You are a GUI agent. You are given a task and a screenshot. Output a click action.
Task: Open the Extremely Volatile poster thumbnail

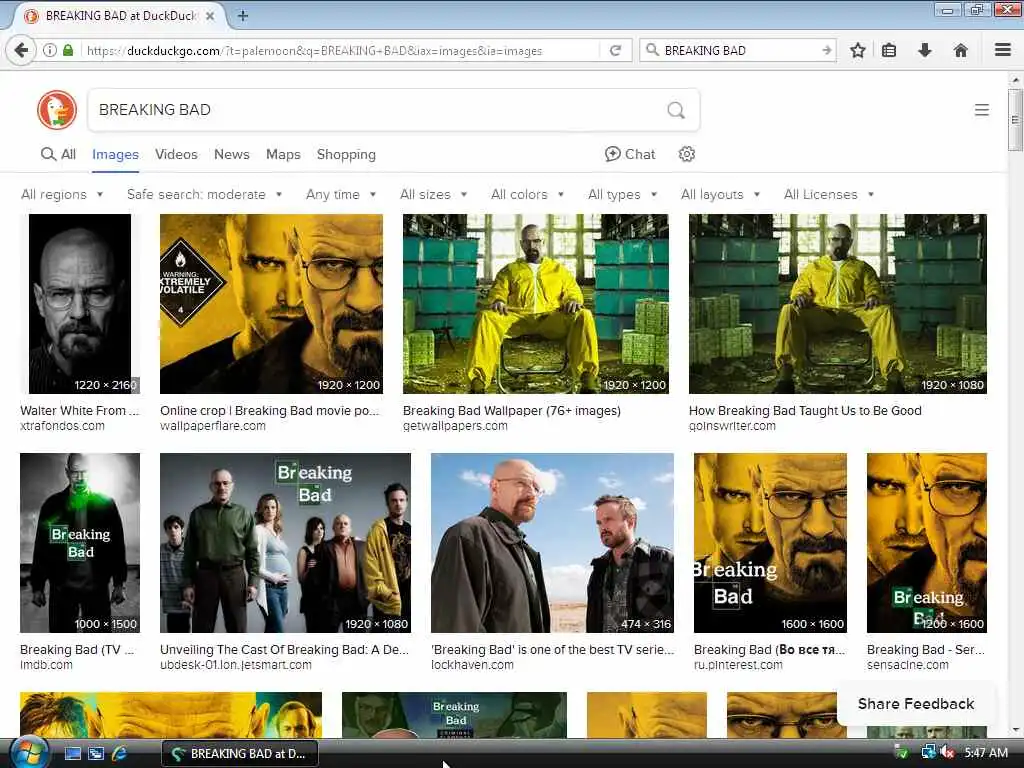(x=272, y=304)
